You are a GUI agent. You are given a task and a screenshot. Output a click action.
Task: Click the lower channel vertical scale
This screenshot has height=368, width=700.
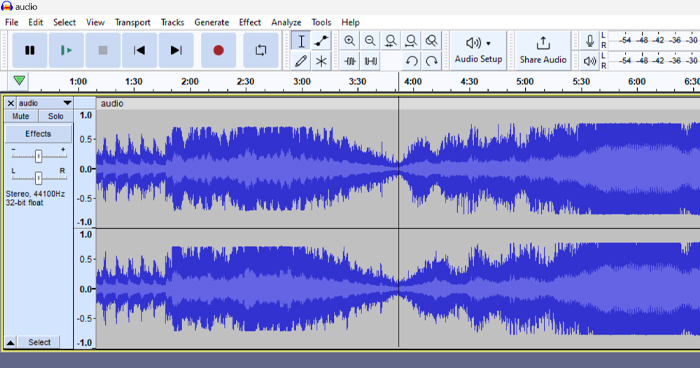[x=85, y=289]
